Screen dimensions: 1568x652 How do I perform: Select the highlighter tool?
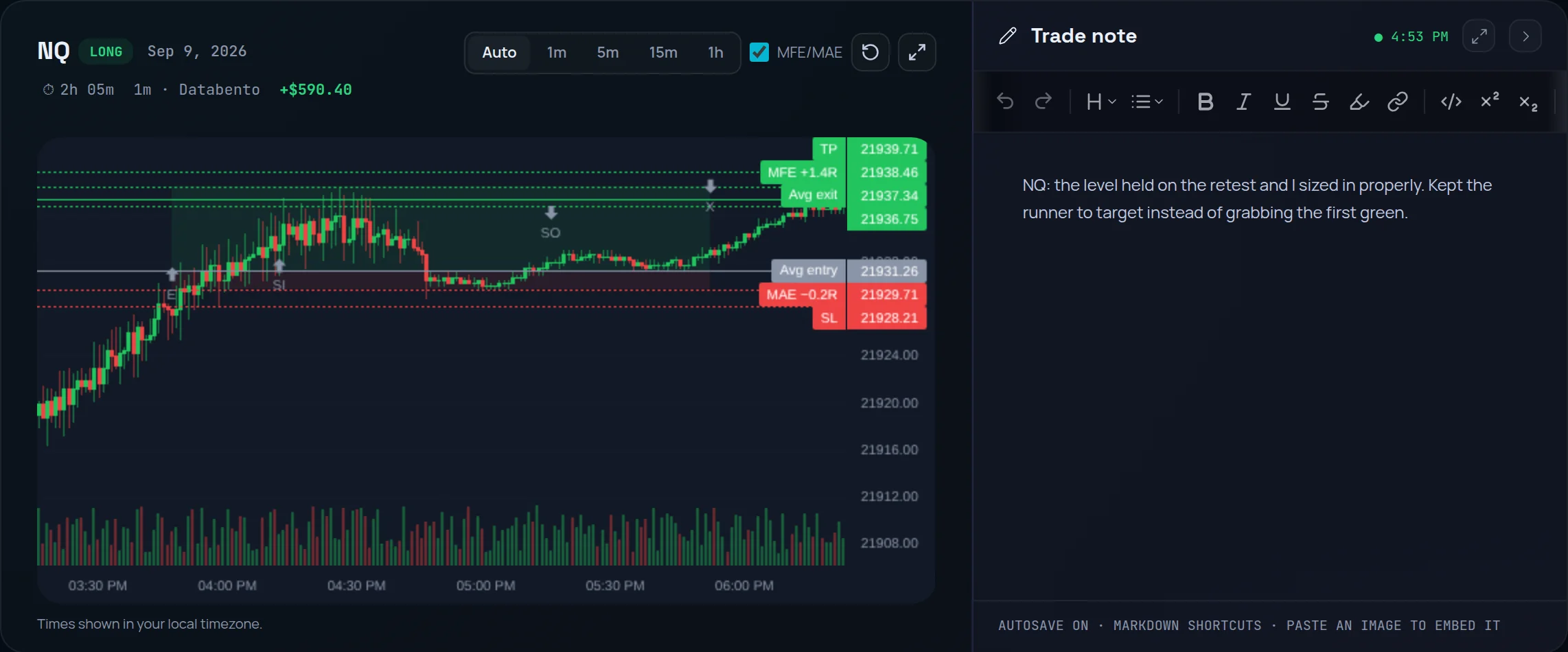tap(1359, 102)
